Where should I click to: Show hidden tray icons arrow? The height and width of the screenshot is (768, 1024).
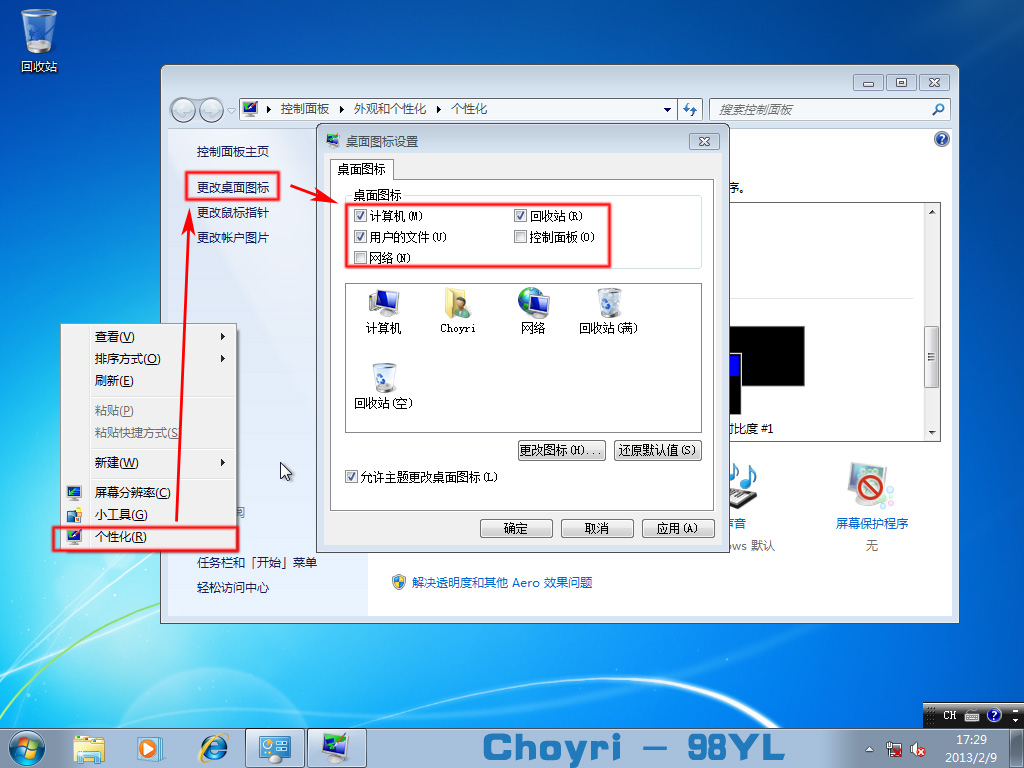coord(869,749)
